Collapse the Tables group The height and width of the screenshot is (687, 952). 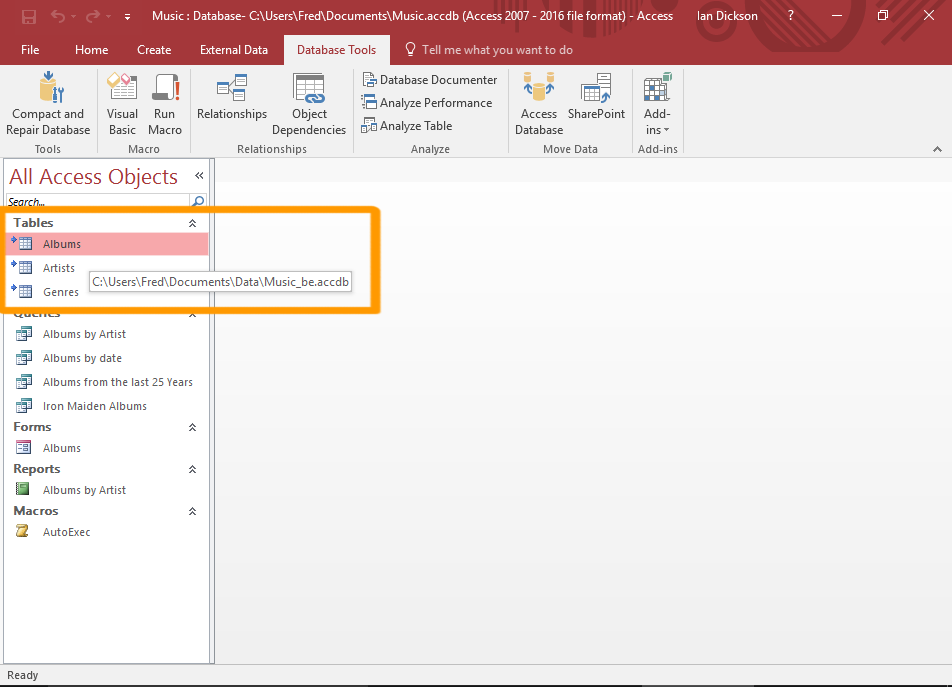click(x=192, y=223)
